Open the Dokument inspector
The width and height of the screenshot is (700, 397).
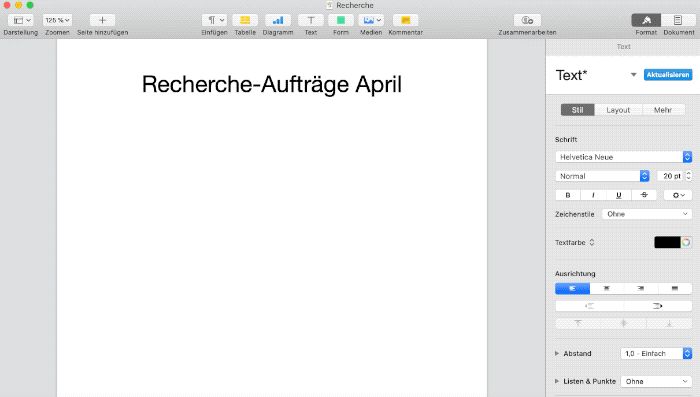[x=678, y=20]
